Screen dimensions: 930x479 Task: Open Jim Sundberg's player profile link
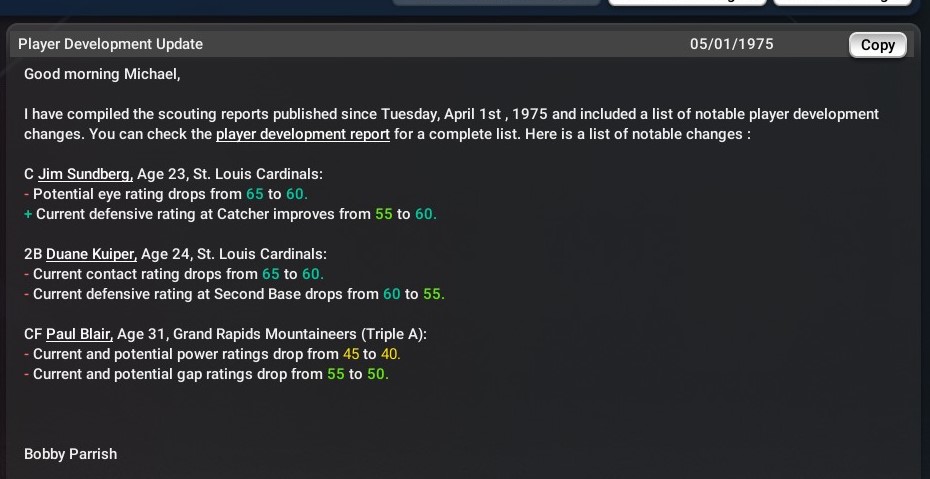86,174
